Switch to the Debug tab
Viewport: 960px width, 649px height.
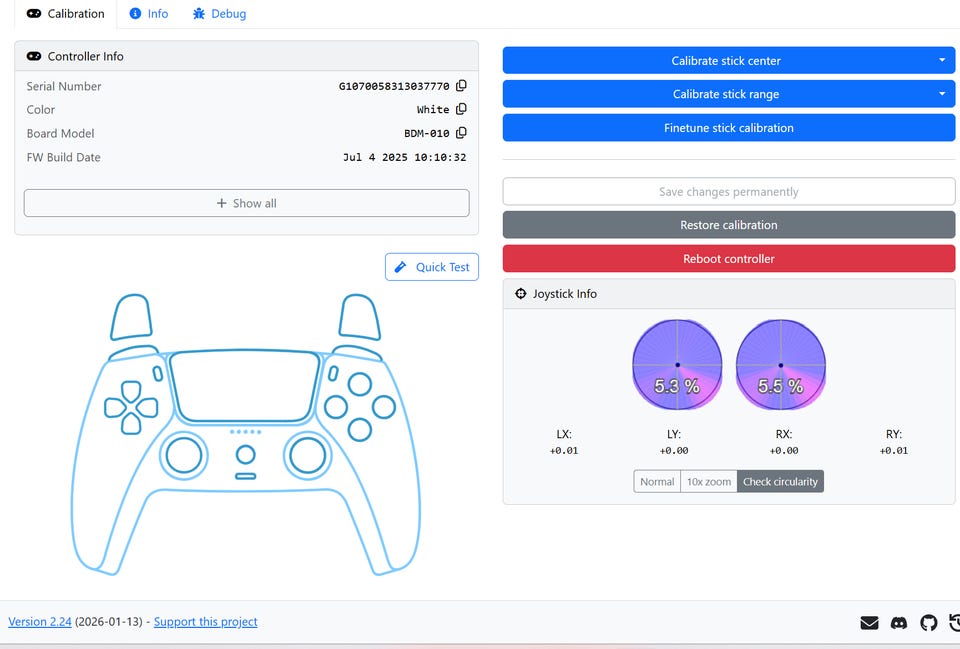pos(219,13)
